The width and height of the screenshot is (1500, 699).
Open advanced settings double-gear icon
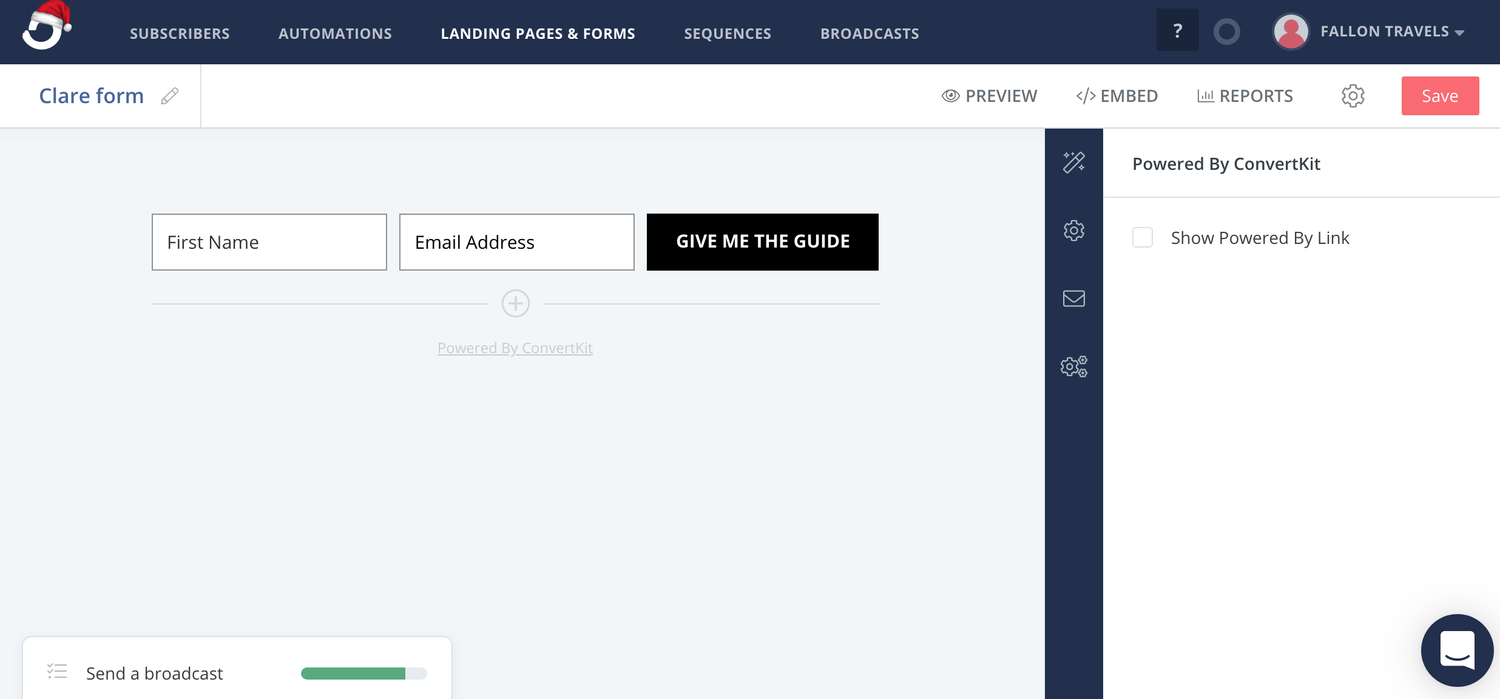[1074, 366]
